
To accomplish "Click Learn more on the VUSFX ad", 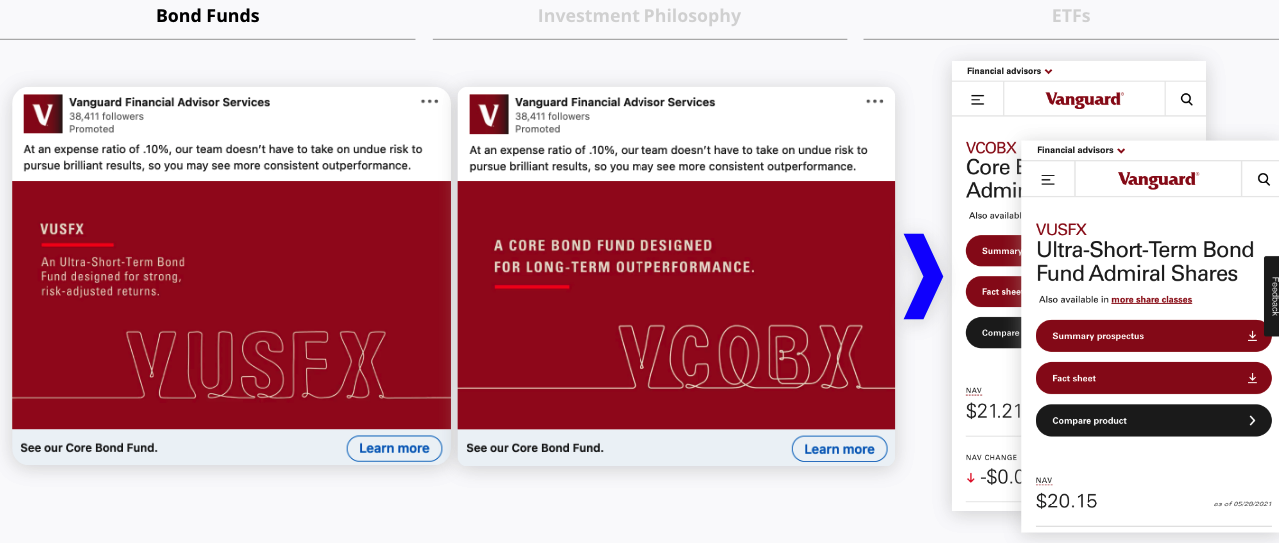I will (394, 448).
